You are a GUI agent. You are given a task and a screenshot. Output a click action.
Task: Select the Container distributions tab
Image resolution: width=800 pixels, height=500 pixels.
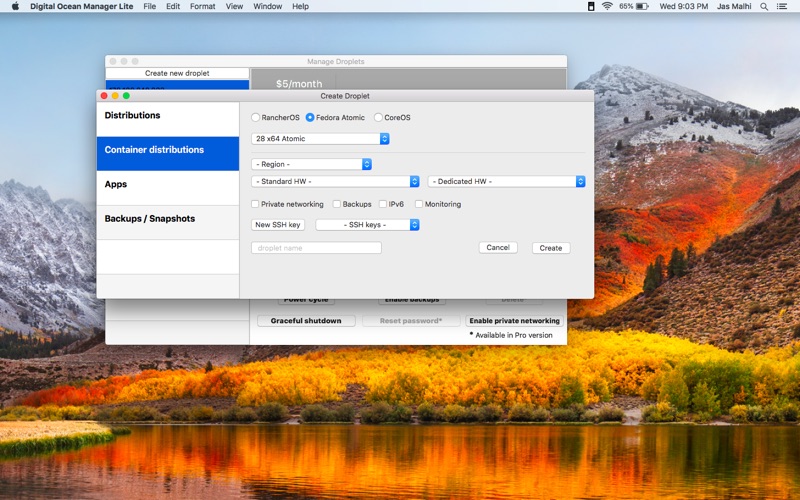168,154
